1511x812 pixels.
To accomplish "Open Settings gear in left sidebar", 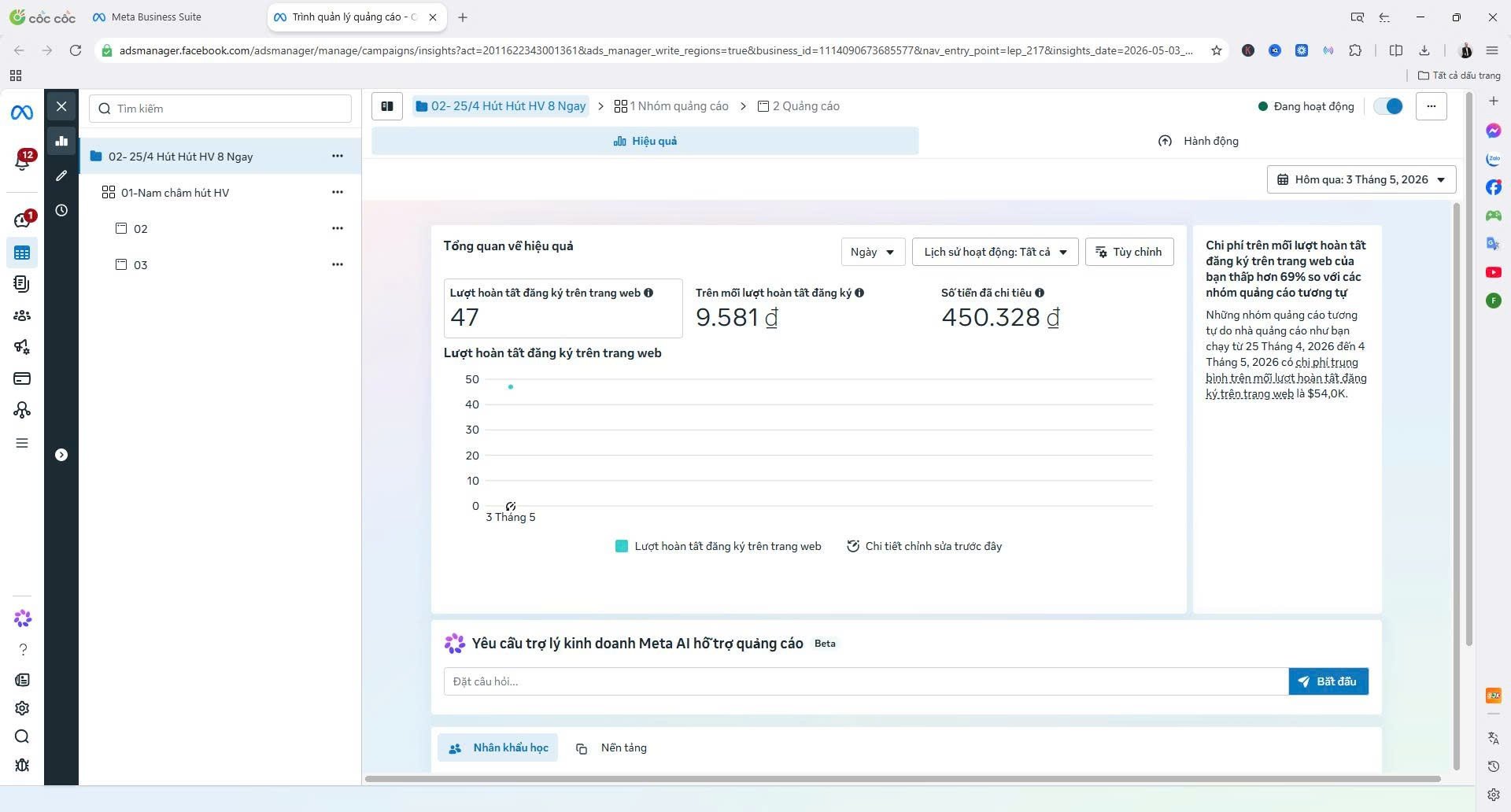I will 22,708.
